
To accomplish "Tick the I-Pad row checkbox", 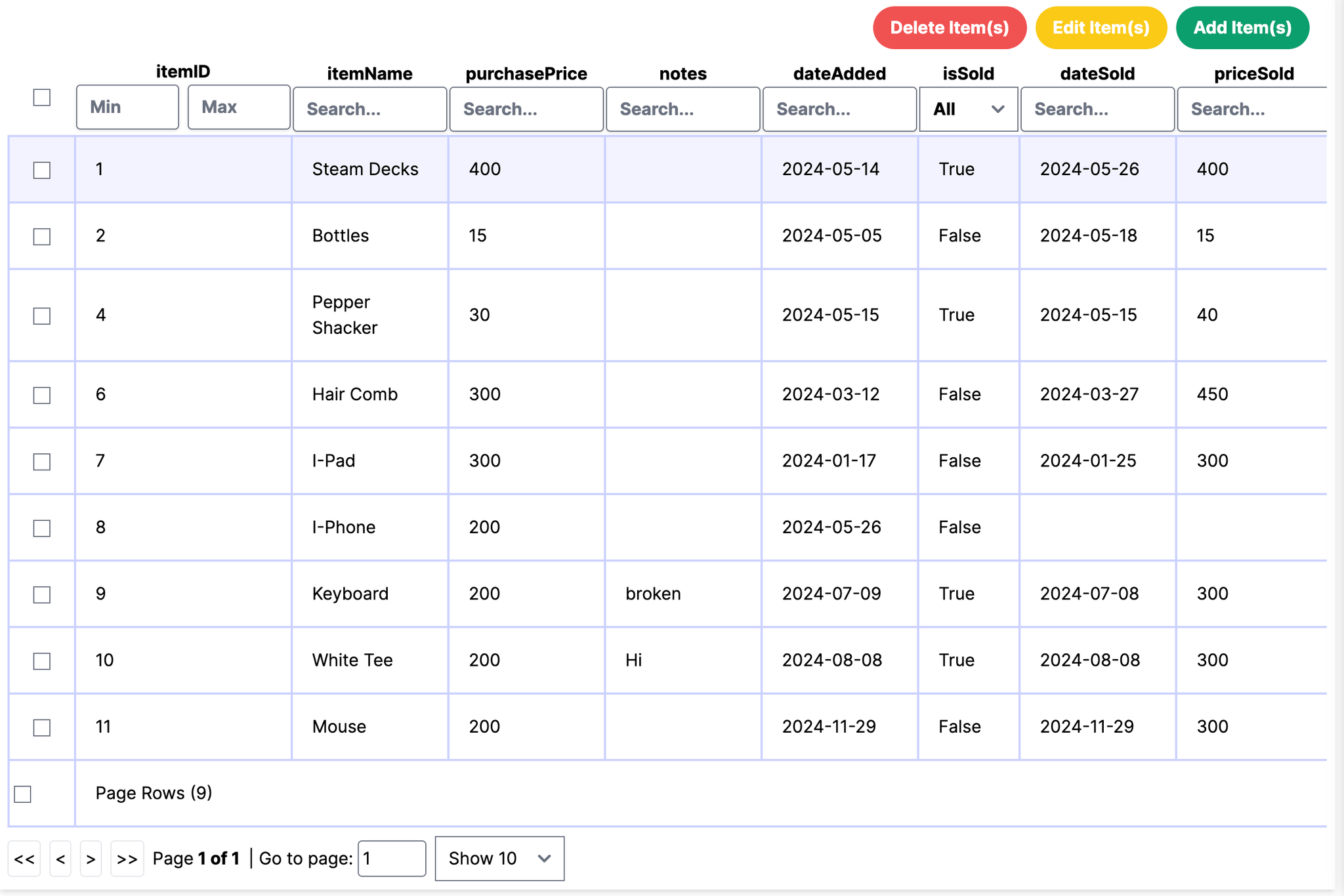I will [42, 461].
